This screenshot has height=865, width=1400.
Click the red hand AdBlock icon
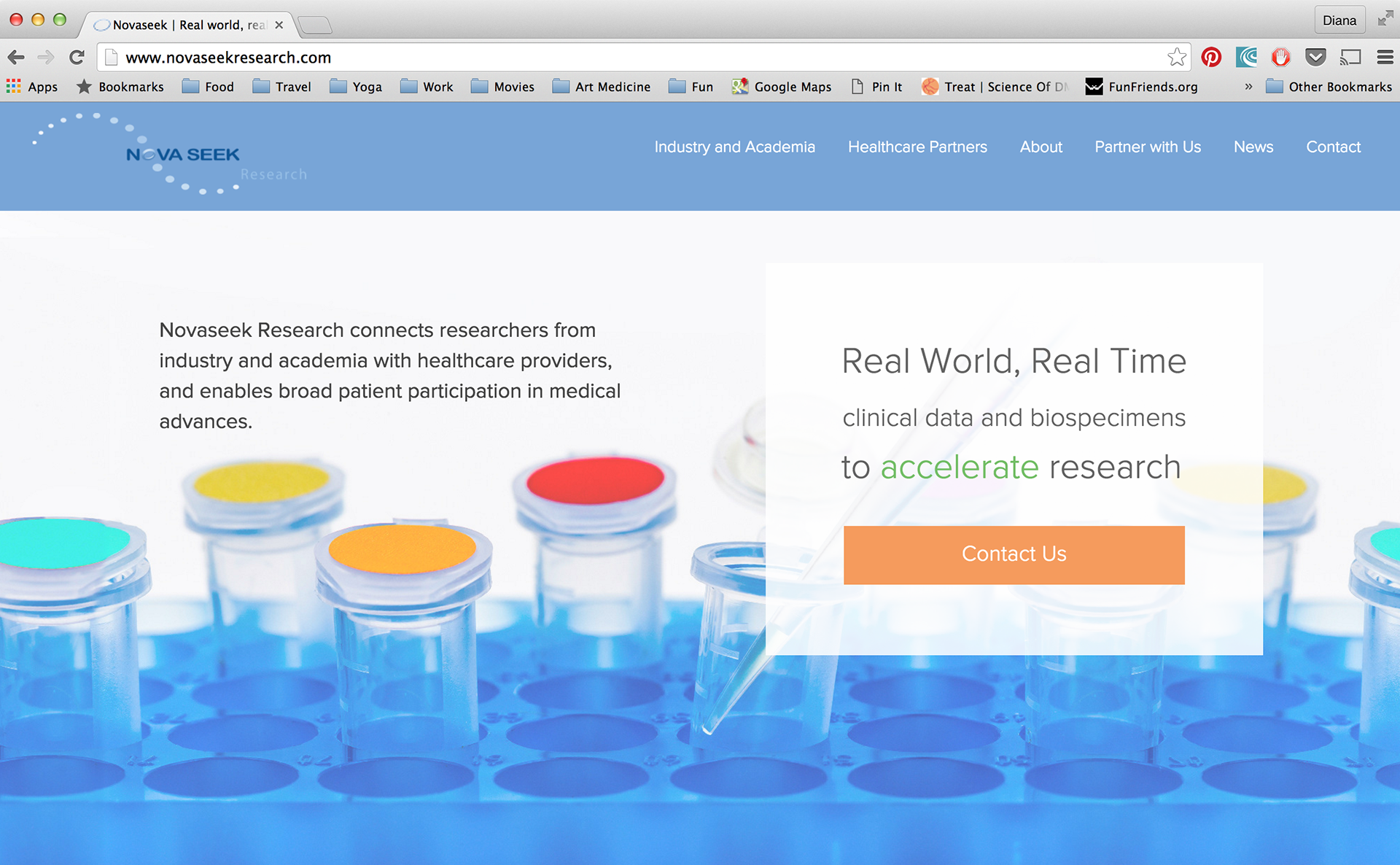pyautogui.click(x=1280, y=57)
